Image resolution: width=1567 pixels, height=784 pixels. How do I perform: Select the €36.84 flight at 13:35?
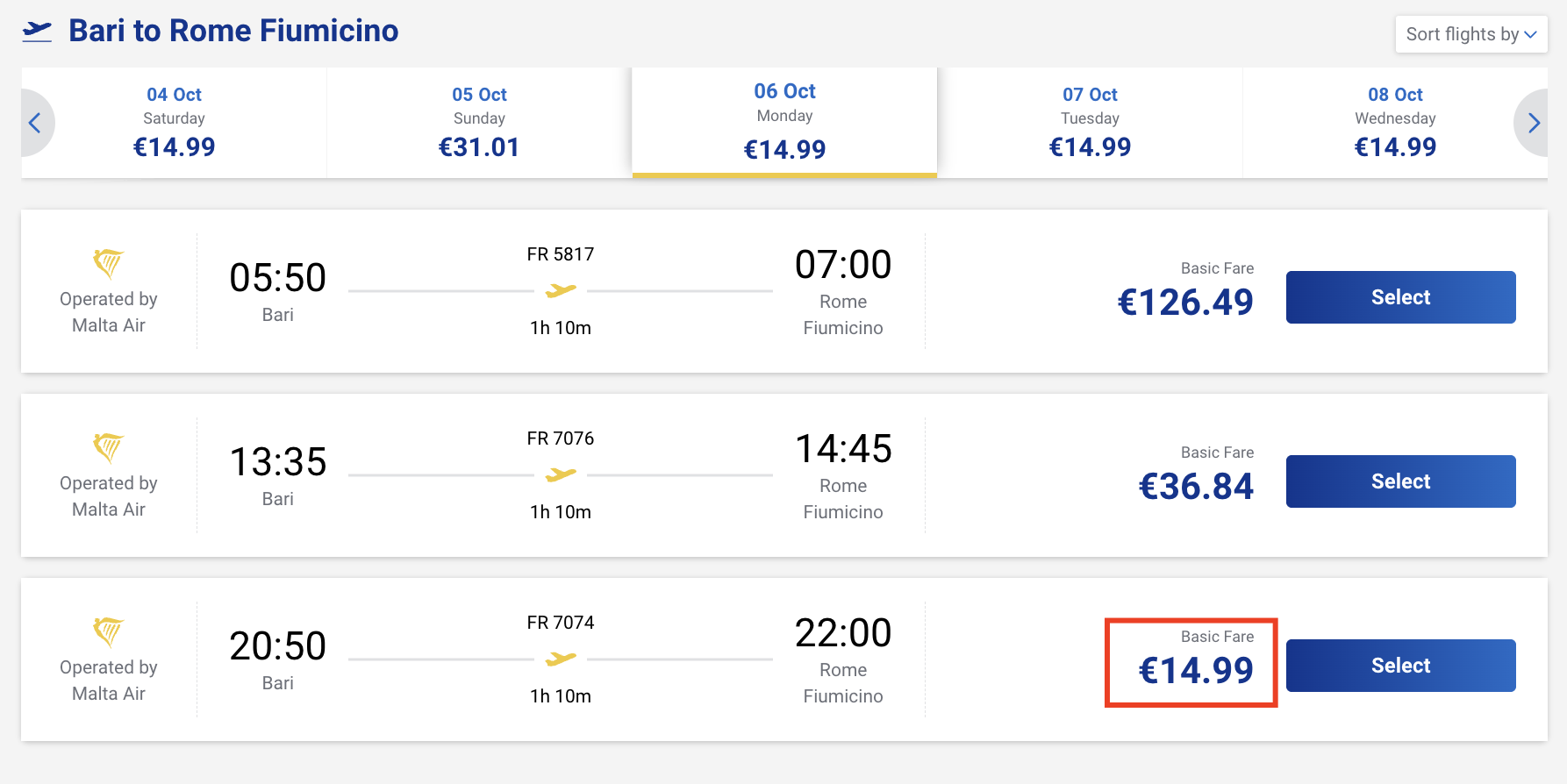click(x=1401, y=481)
